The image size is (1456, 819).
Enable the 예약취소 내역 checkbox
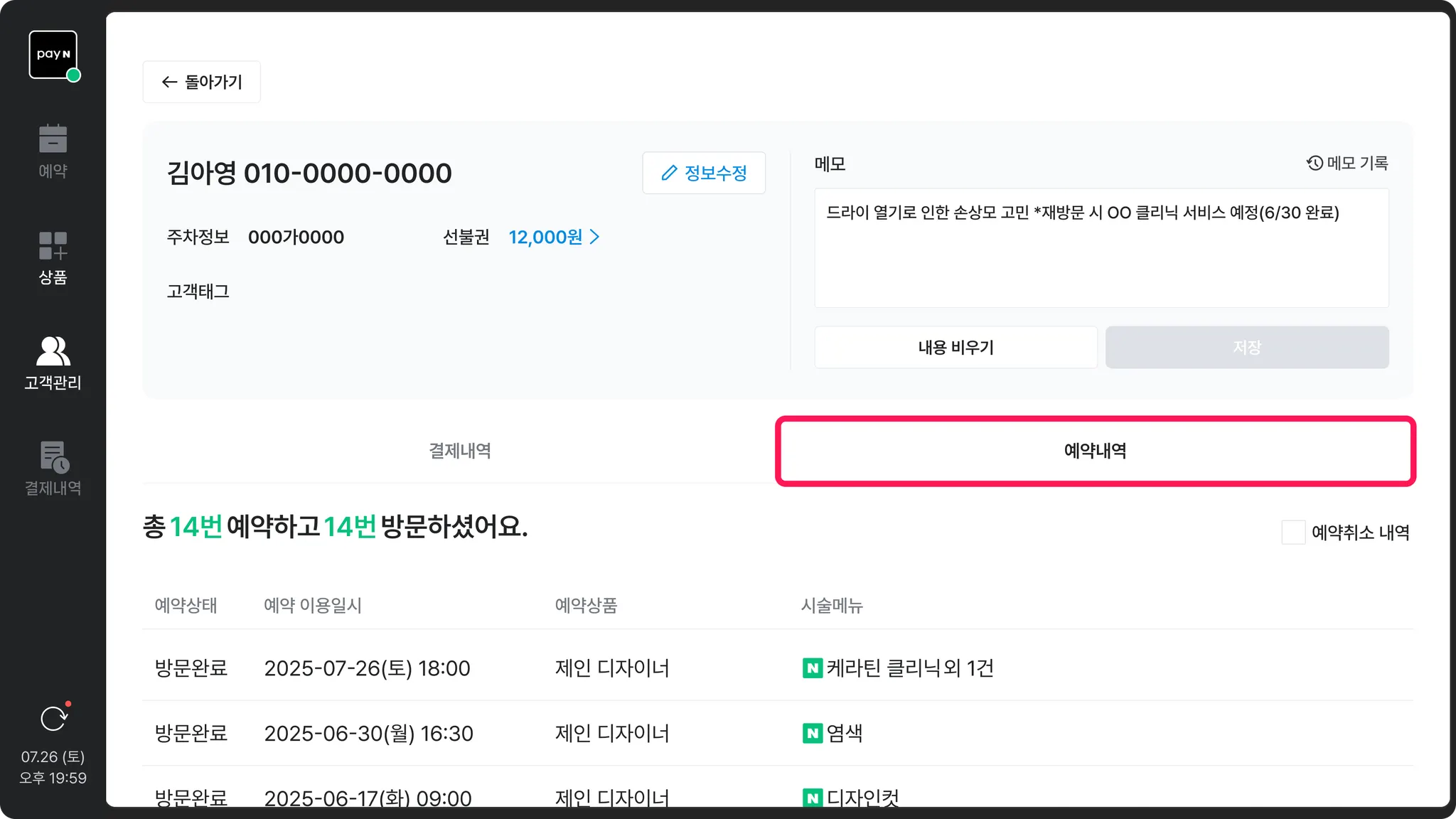click(1293, 532)
